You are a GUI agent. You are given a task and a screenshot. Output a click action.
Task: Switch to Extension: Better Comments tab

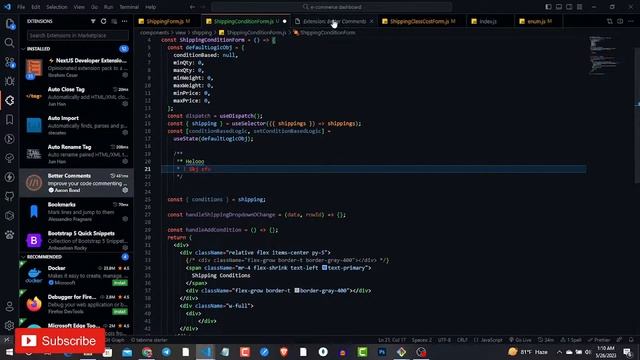[334, 21]
